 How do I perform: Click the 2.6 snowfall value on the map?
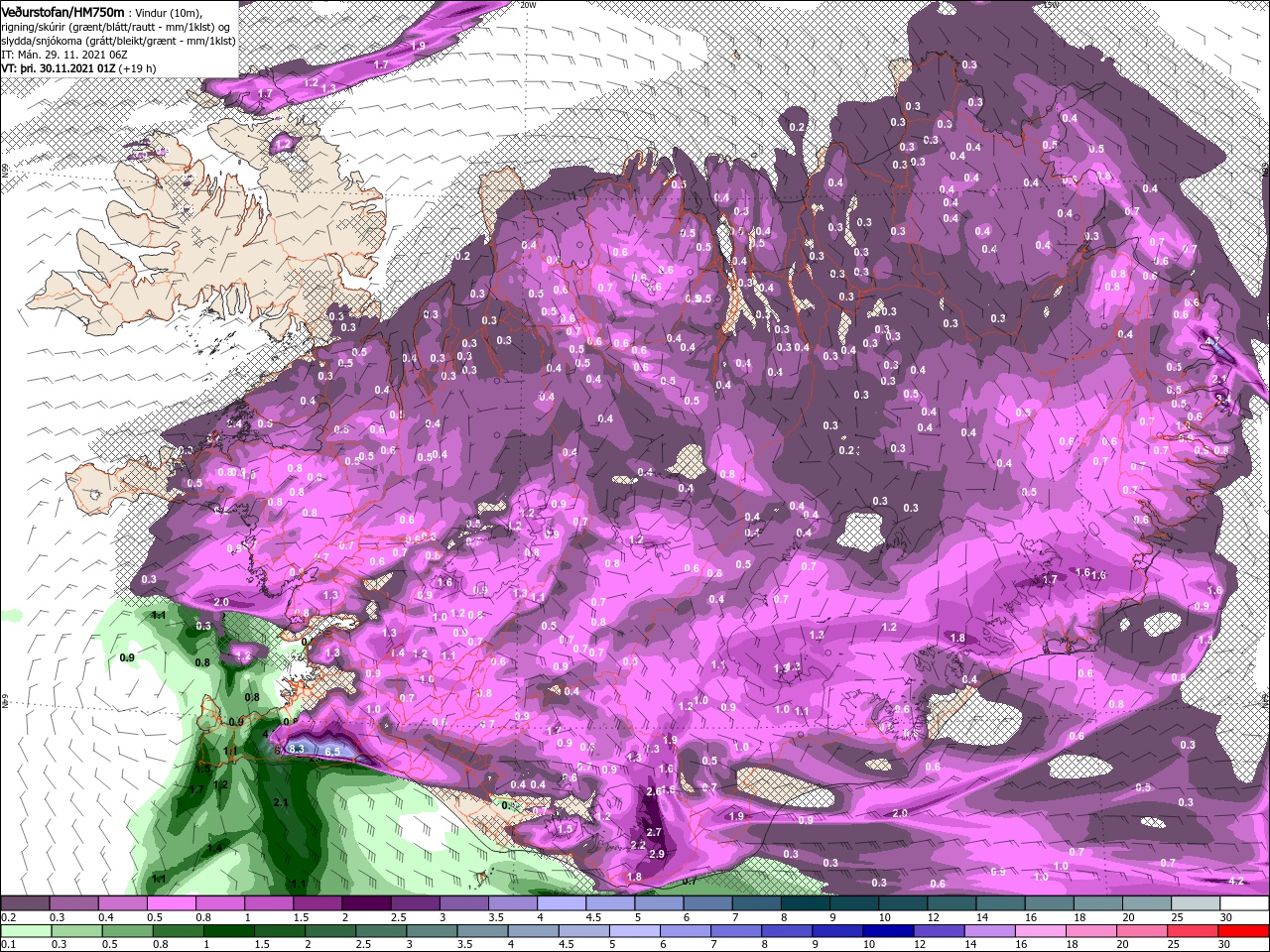coord(654,791)
